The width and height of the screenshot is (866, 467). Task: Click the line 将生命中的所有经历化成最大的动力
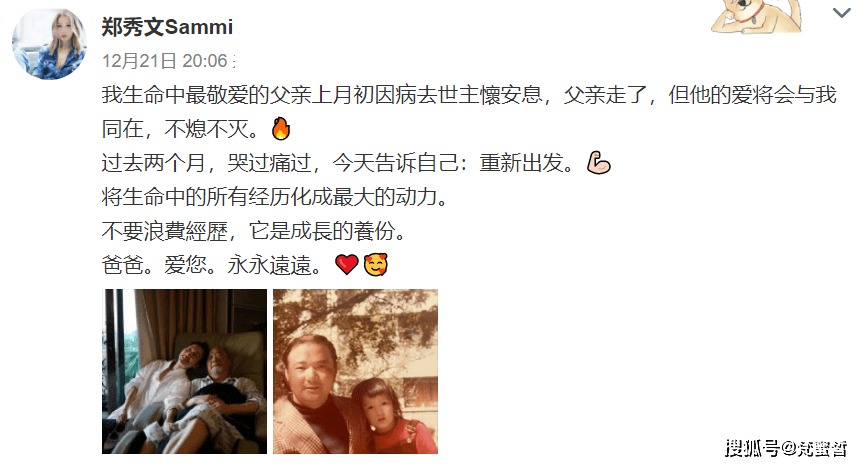point(274,197)
